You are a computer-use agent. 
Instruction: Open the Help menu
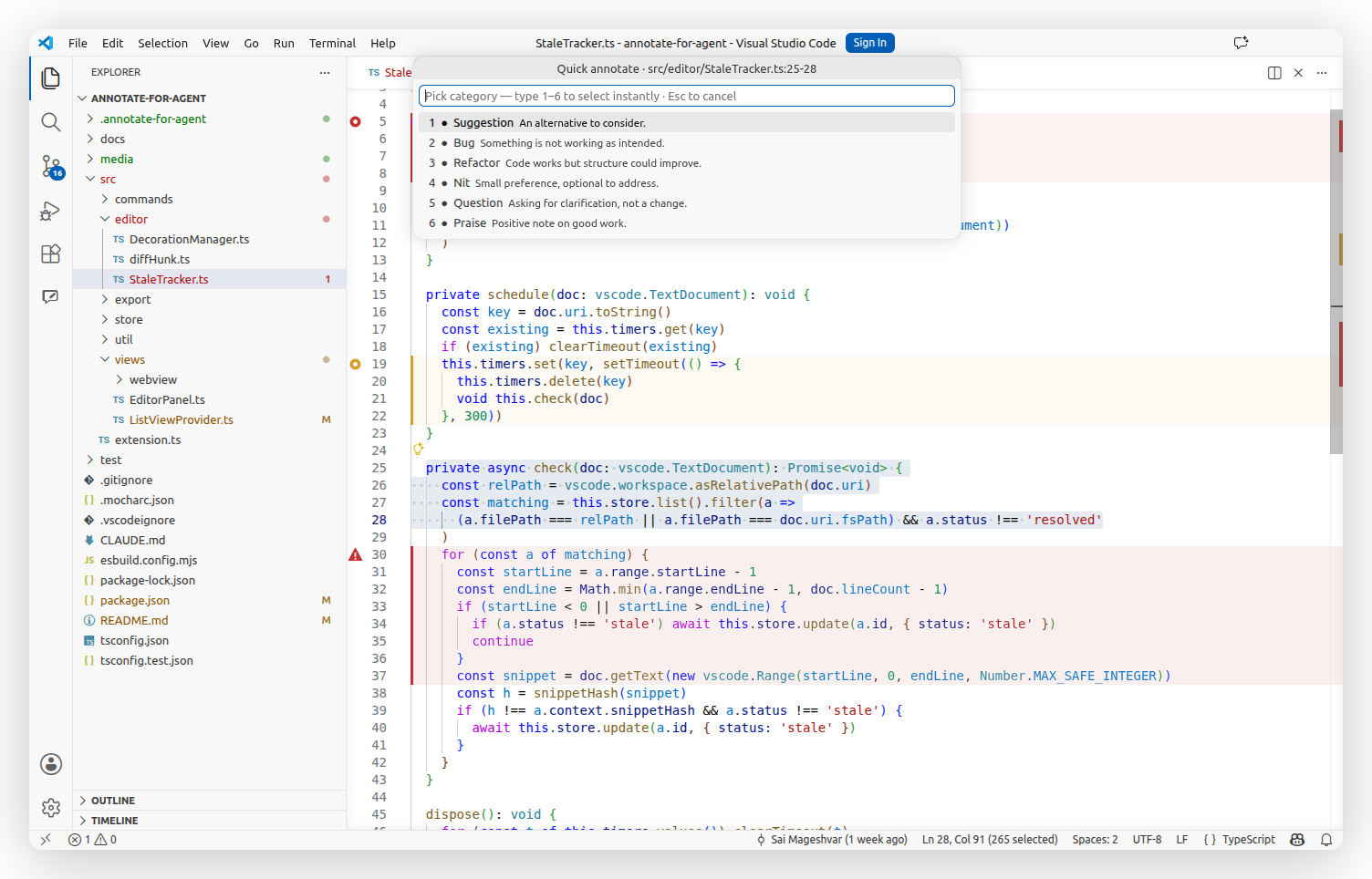pyautogui.click(x=383, y=43)
